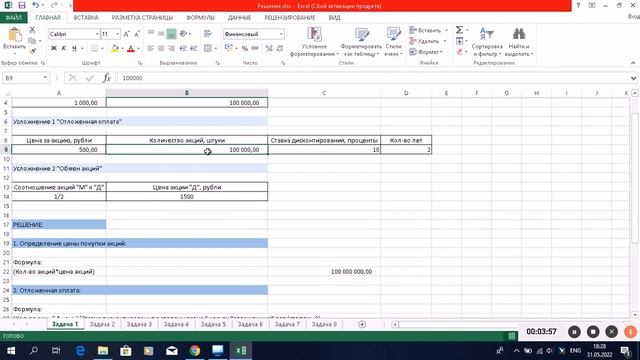The width and height of the screenshot is (640, 360).
Task: Switch to the РАЗМЕТКА СТРАНИЦЫ tab
Action: point(142,18)
